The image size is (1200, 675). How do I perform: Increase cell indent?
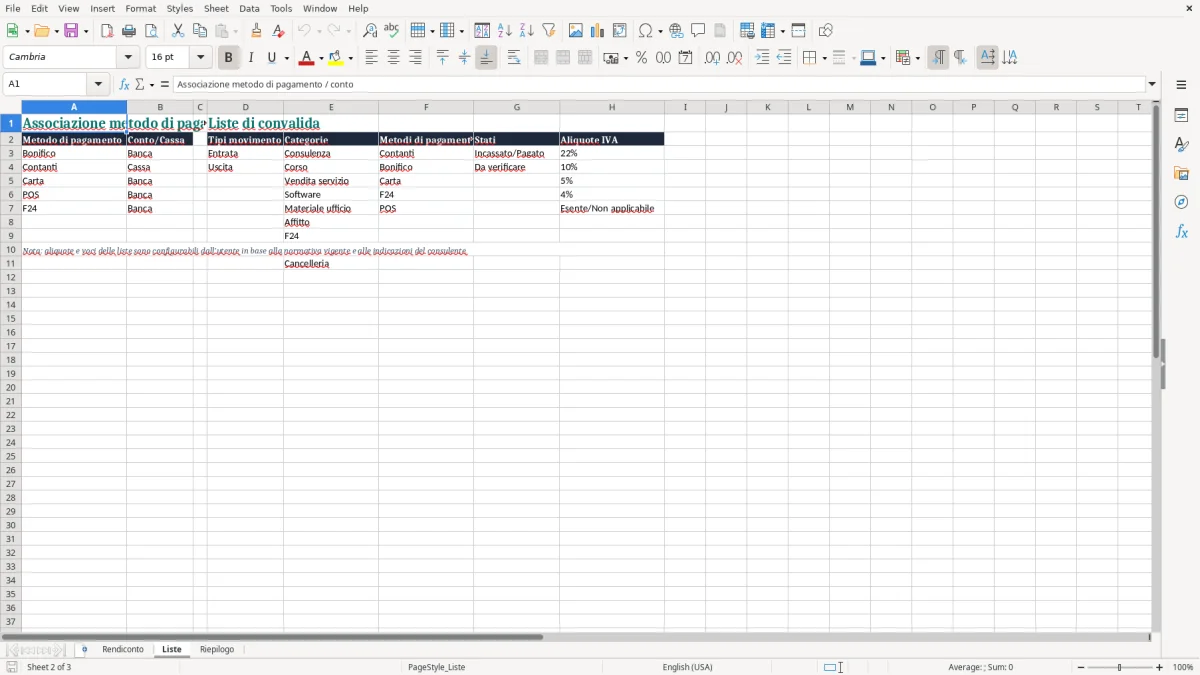click(x=762, y=58)
